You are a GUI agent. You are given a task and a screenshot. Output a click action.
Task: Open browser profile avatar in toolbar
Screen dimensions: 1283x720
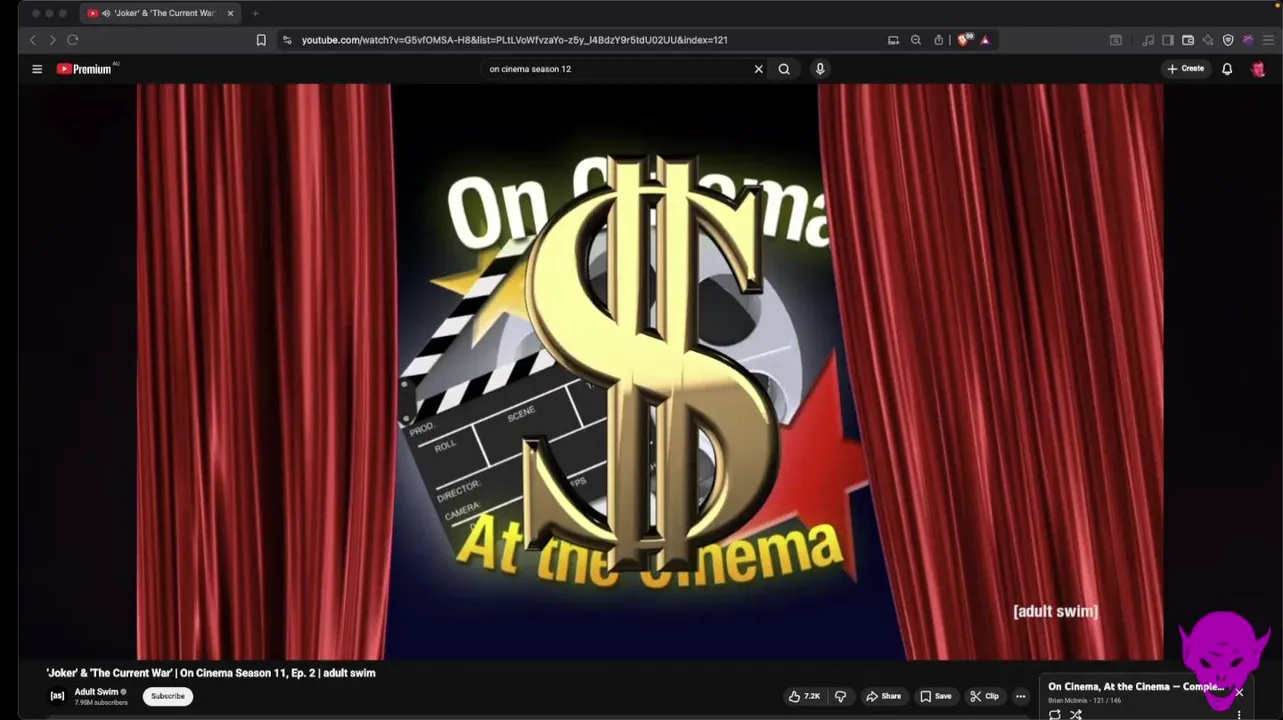click(x=1248, y=40)
